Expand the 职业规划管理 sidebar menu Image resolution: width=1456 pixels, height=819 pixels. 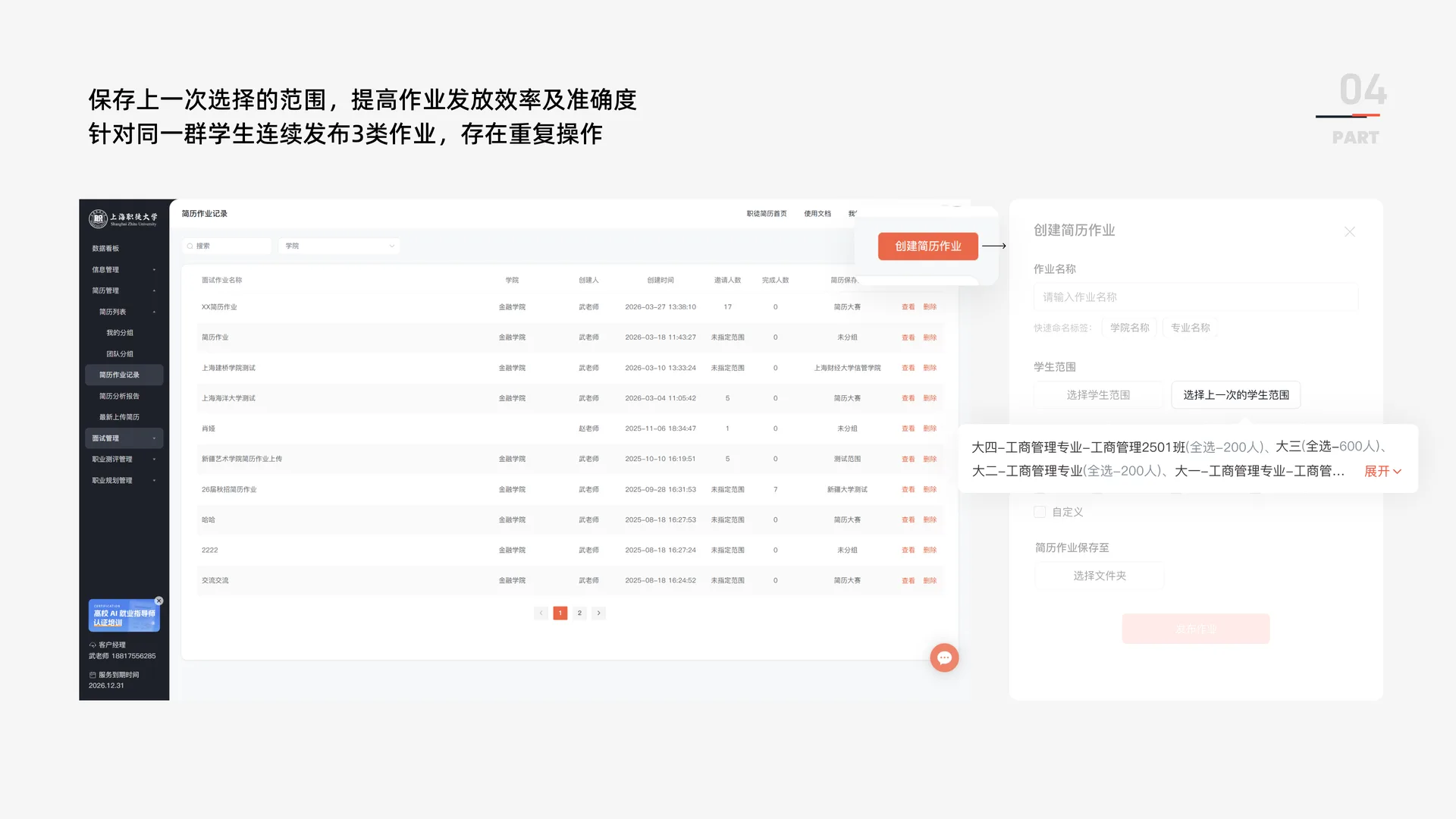click(x=124, y=480)
